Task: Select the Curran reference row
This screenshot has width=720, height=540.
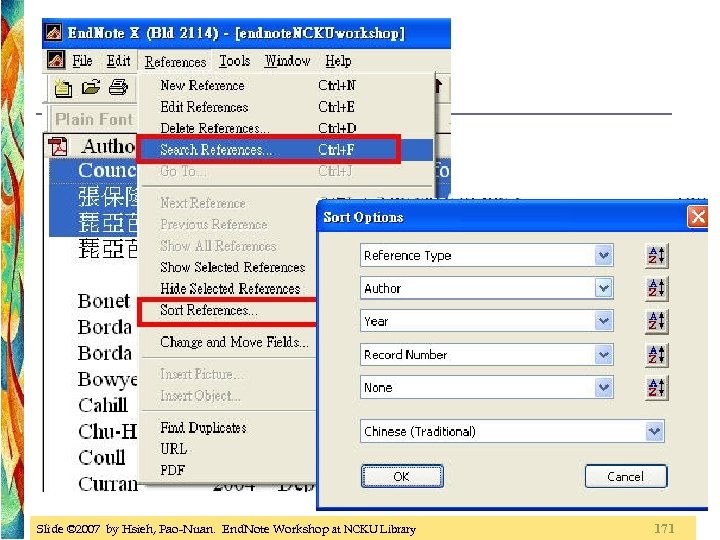Action: [x=107, y=484]
